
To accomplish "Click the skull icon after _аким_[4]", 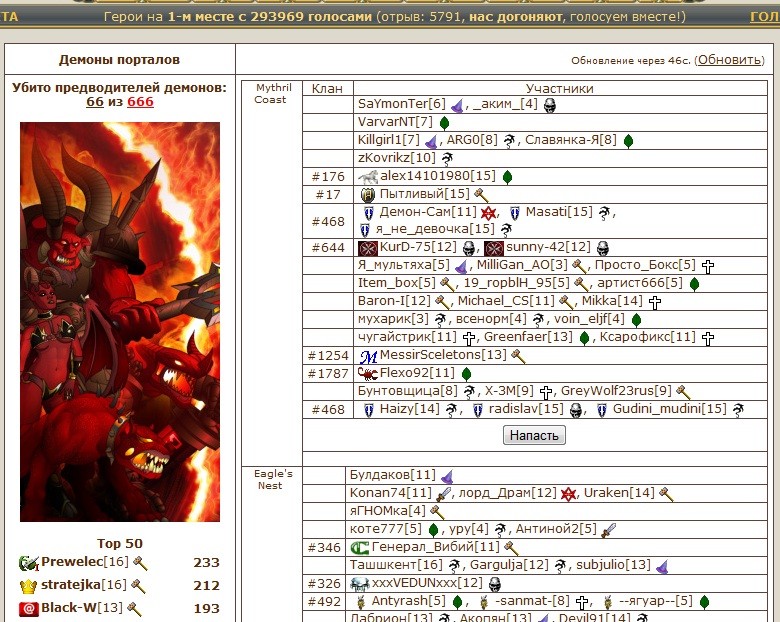I will click(549, 105).
